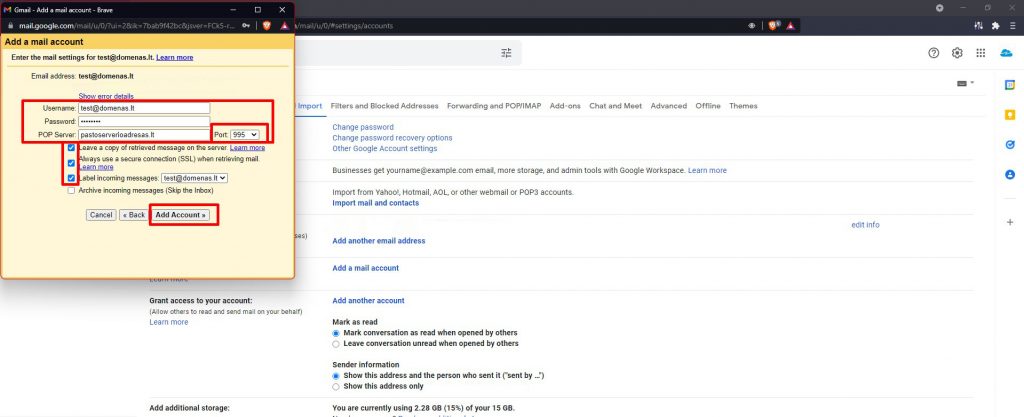The width and height of the screenshot is (1024, 417).
Task: Click into the POP Server field
Action: pos(144,134)
